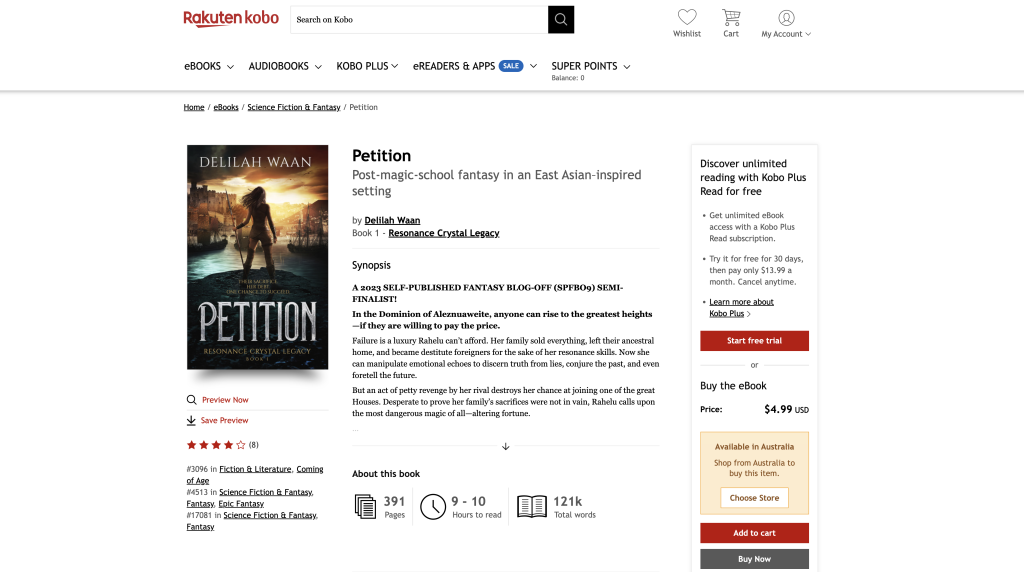1024x572 pixels.
Task: Click the Add to cart button
Action: (754, 533)
